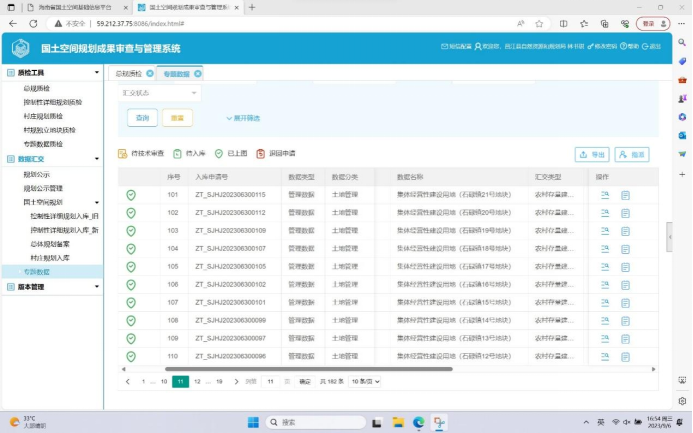693x433 pixels.
Task: Open the 10条/页 page size dropdown
Action: pos(365,381)
